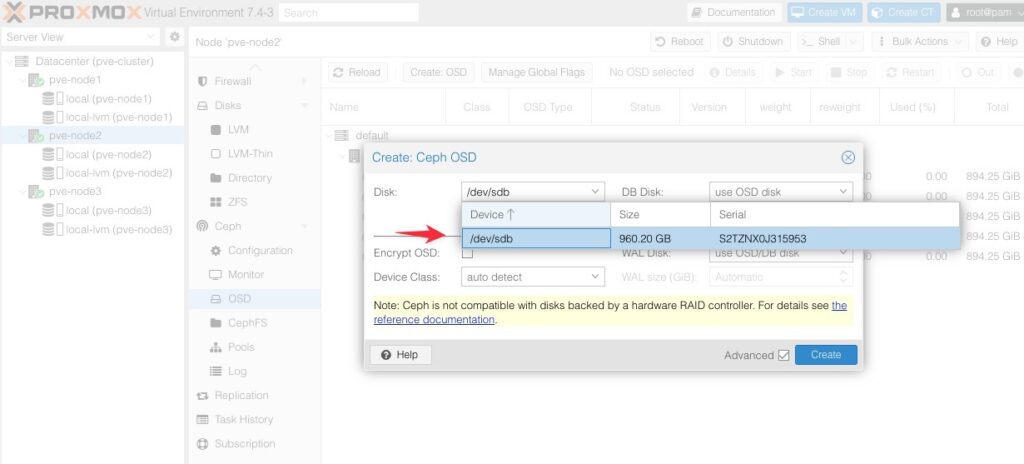Click the Search field in header
This screenshot has height=464, width=1024.
[348, 12]
